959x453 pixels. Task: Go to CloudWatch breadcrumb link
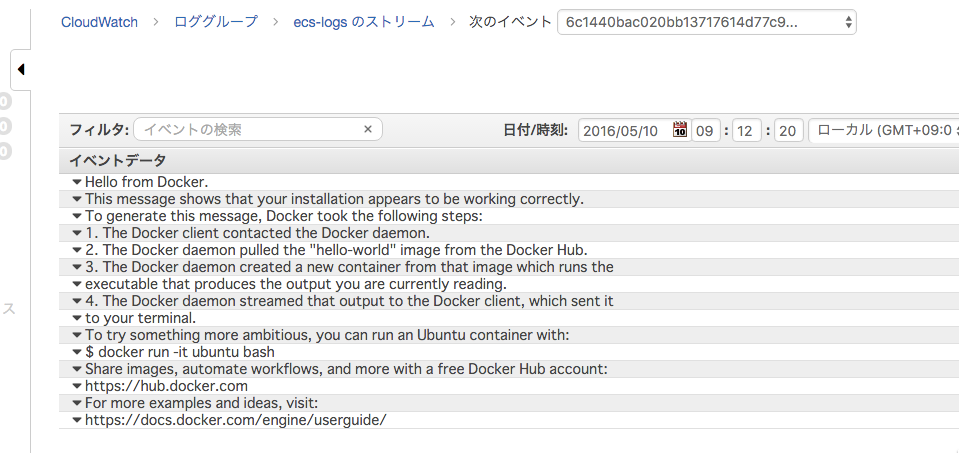pos(98,21)
